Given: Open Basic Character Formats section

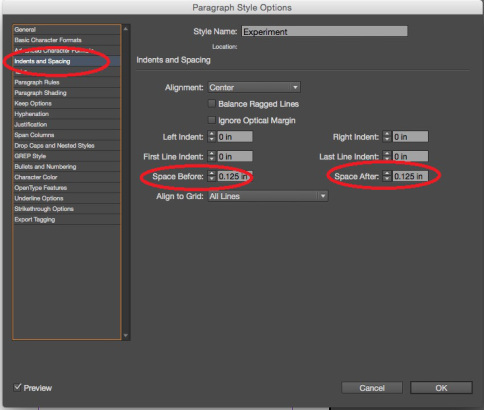Looking at the screenshot, I should coord(67,40).
